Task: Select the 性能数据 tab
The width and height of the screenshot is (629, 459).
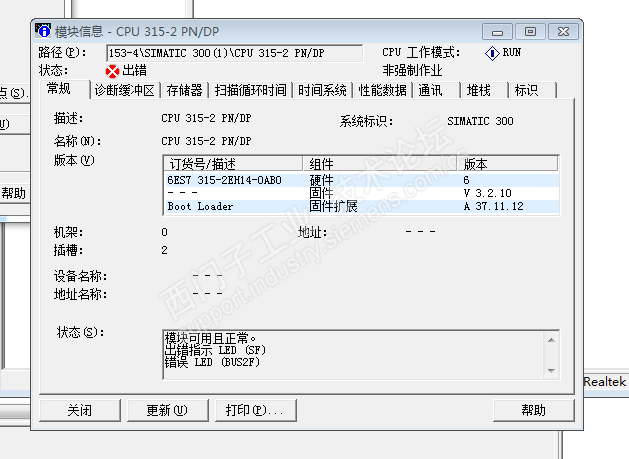Action: click(x=382, y=90)
